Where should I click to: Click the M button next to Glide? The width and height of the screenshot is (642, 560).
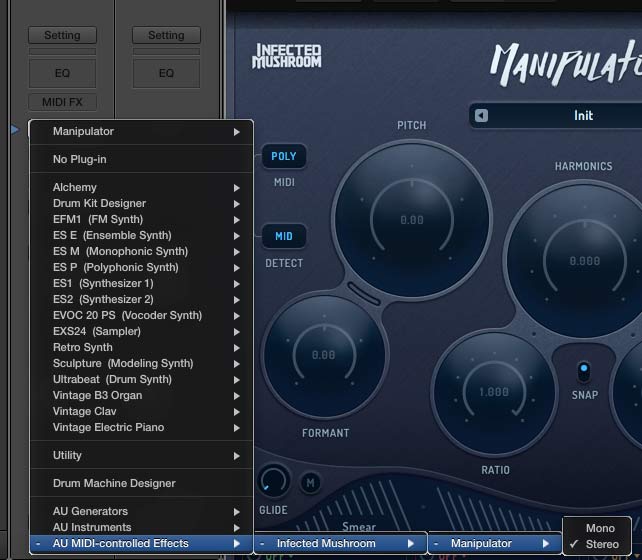(309, 483)
